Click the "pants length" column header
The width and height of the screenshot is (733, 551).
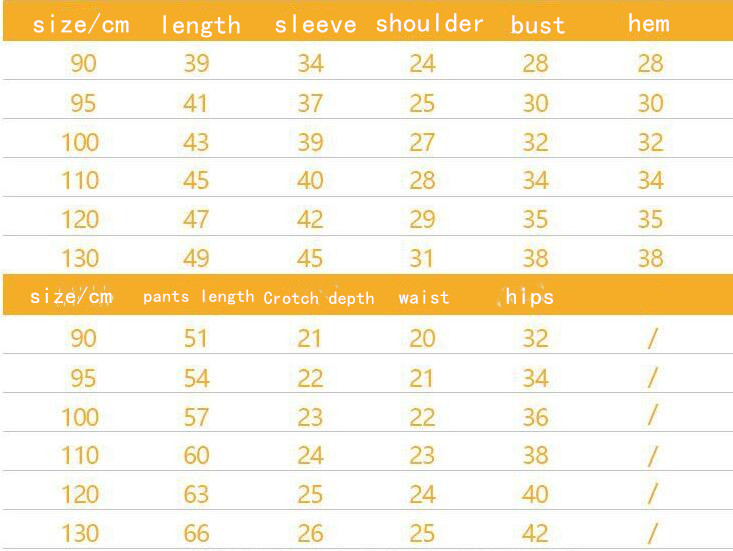tap(198, 297)
